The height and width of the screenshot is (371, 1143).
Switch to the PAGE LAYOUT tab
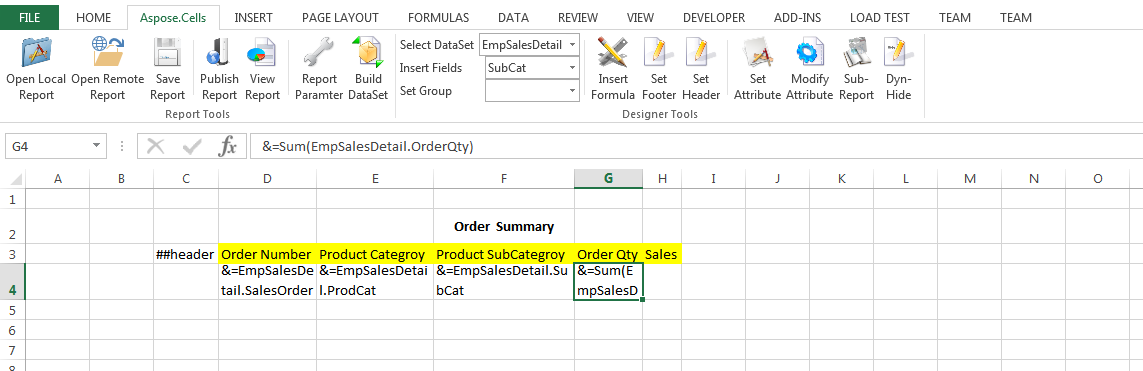[340, 17]
